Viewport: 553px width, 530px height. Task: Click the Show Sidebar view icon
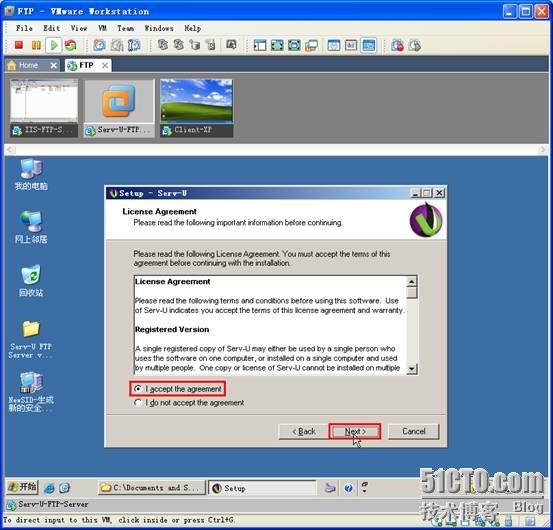(260, 45)
